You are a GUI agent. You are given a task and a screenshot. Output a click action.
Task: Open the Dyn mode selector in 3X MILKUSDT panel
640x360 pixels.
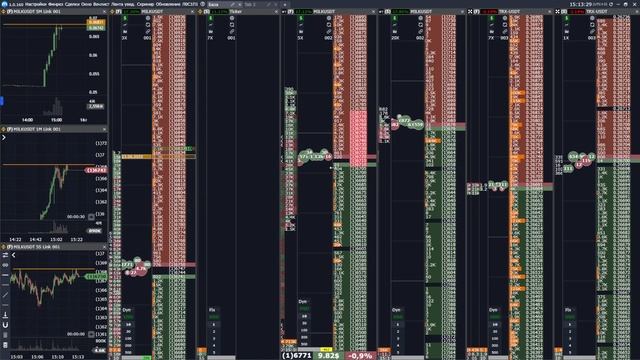(x=127, y=310)
